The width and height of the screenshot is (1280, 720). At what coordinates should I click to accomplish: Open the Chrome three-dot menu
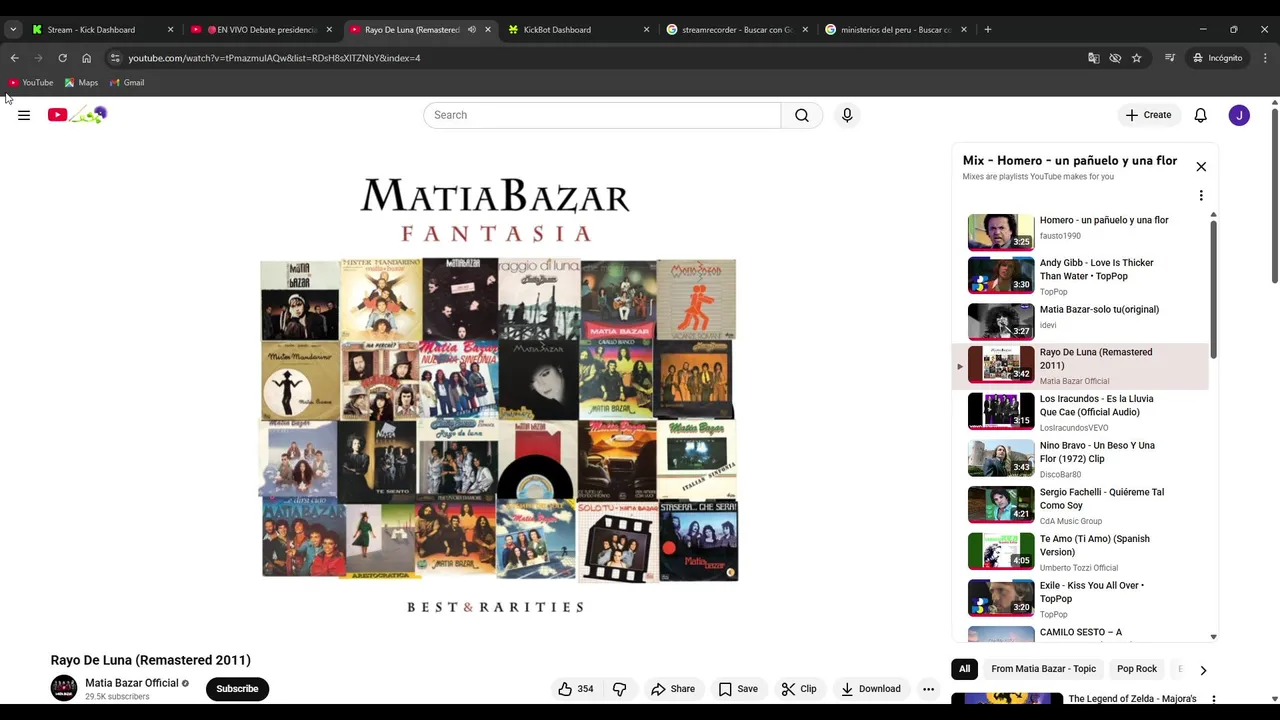click(x=1265, y=58)
